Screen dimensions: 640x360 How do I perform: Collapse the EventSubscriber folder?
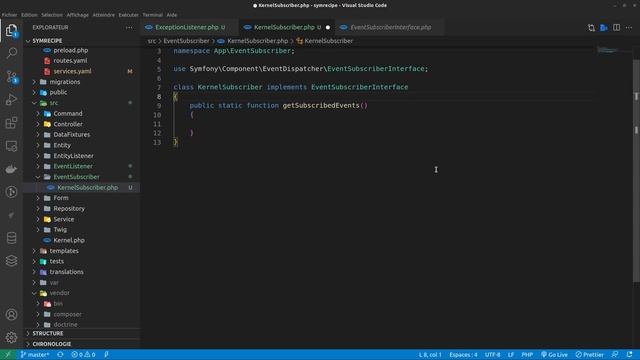[82, 177]
